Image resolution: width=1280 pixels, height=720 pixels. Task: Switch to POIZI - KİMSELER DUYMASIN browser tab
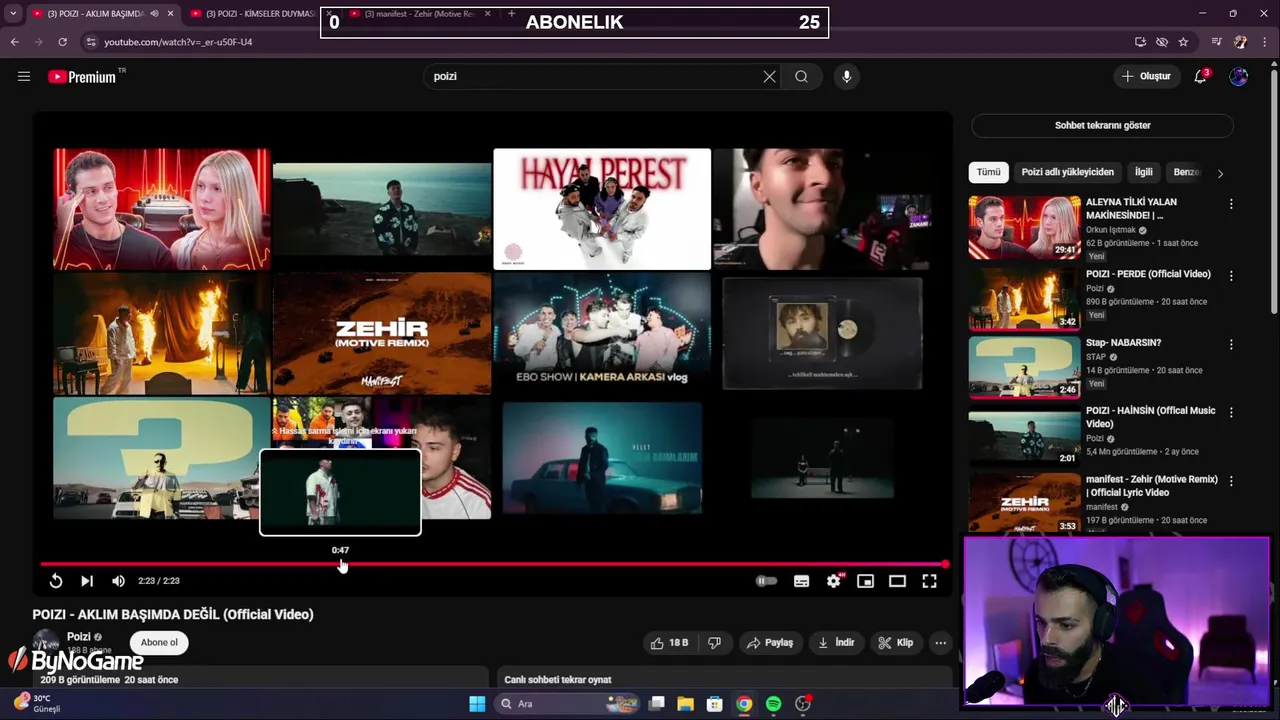pyautogui.click(x=258, y=14)
